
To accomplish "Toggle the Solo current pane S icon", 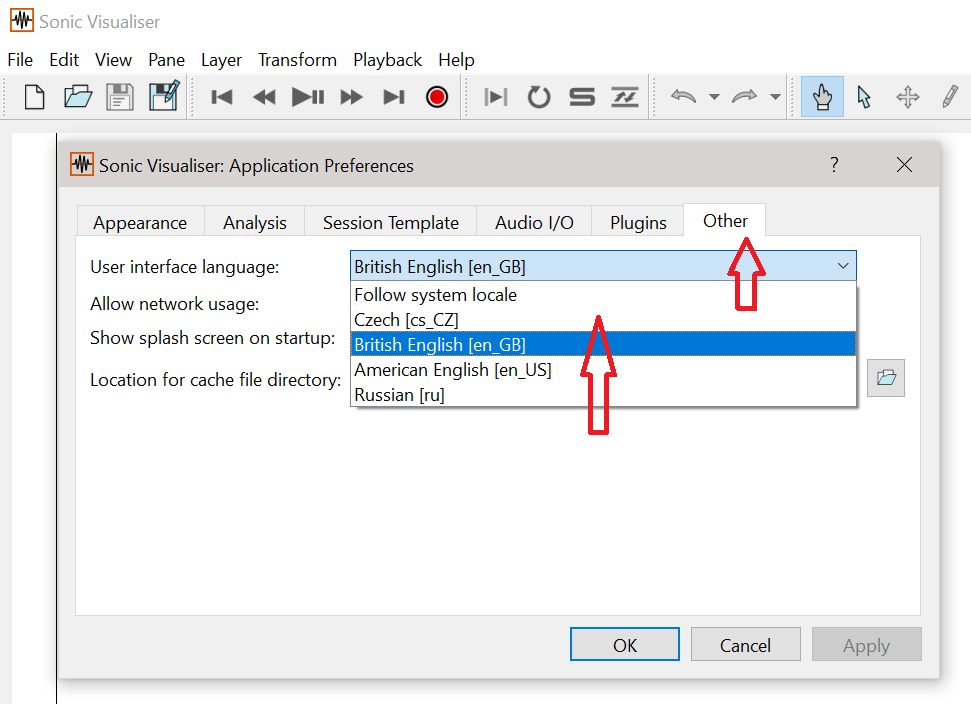I will point(582,97).
